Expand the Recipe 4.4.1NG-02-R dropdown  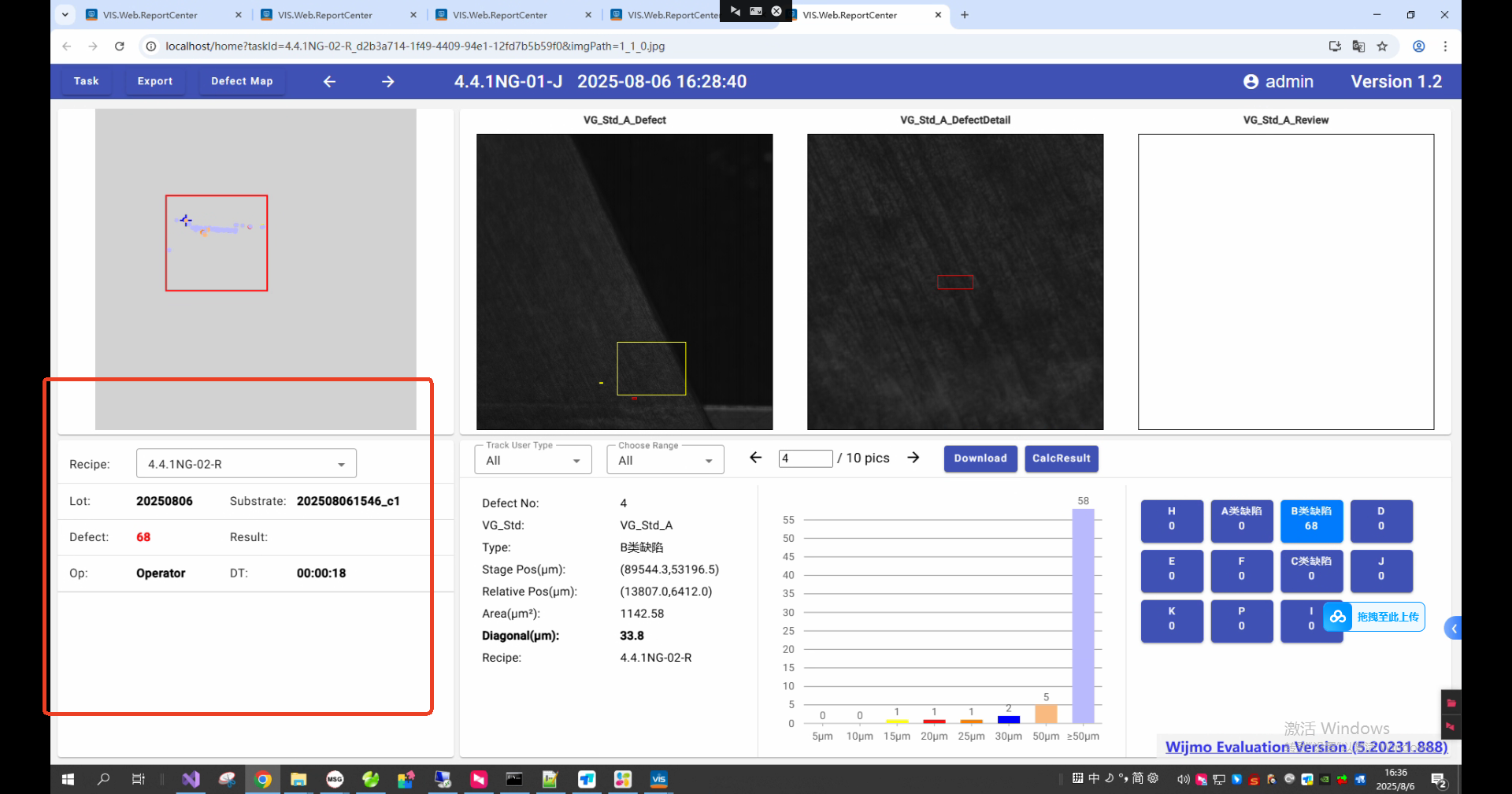pos(246,464)
